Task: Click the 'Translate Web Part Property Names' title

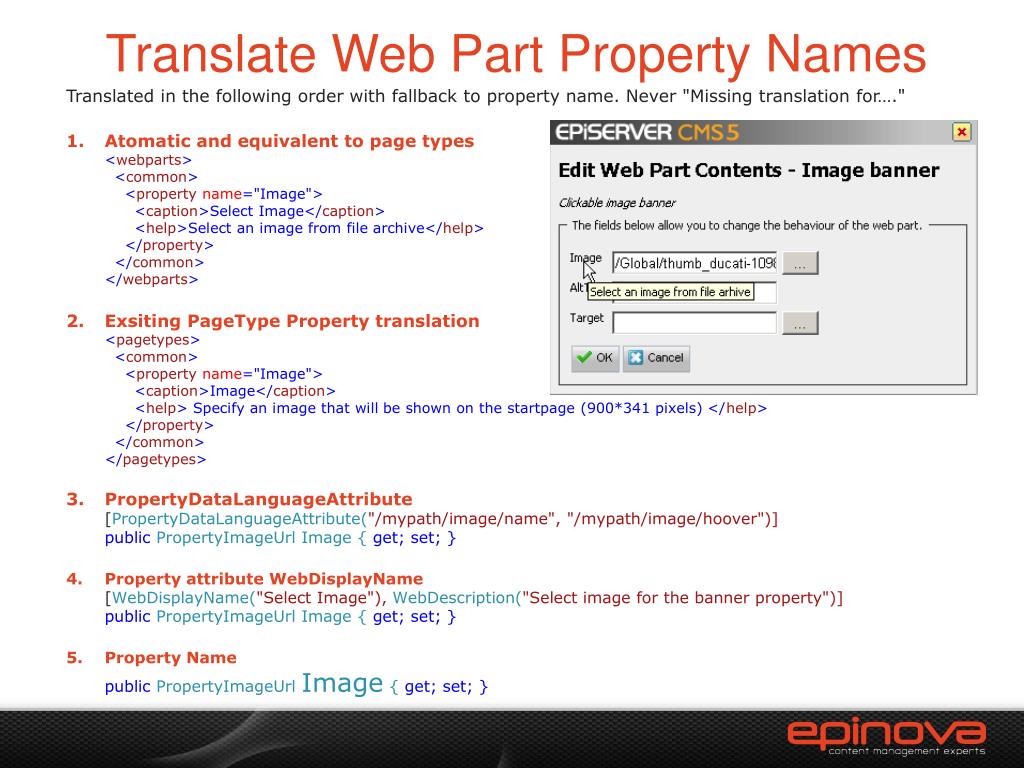Action: pos(516,54)
